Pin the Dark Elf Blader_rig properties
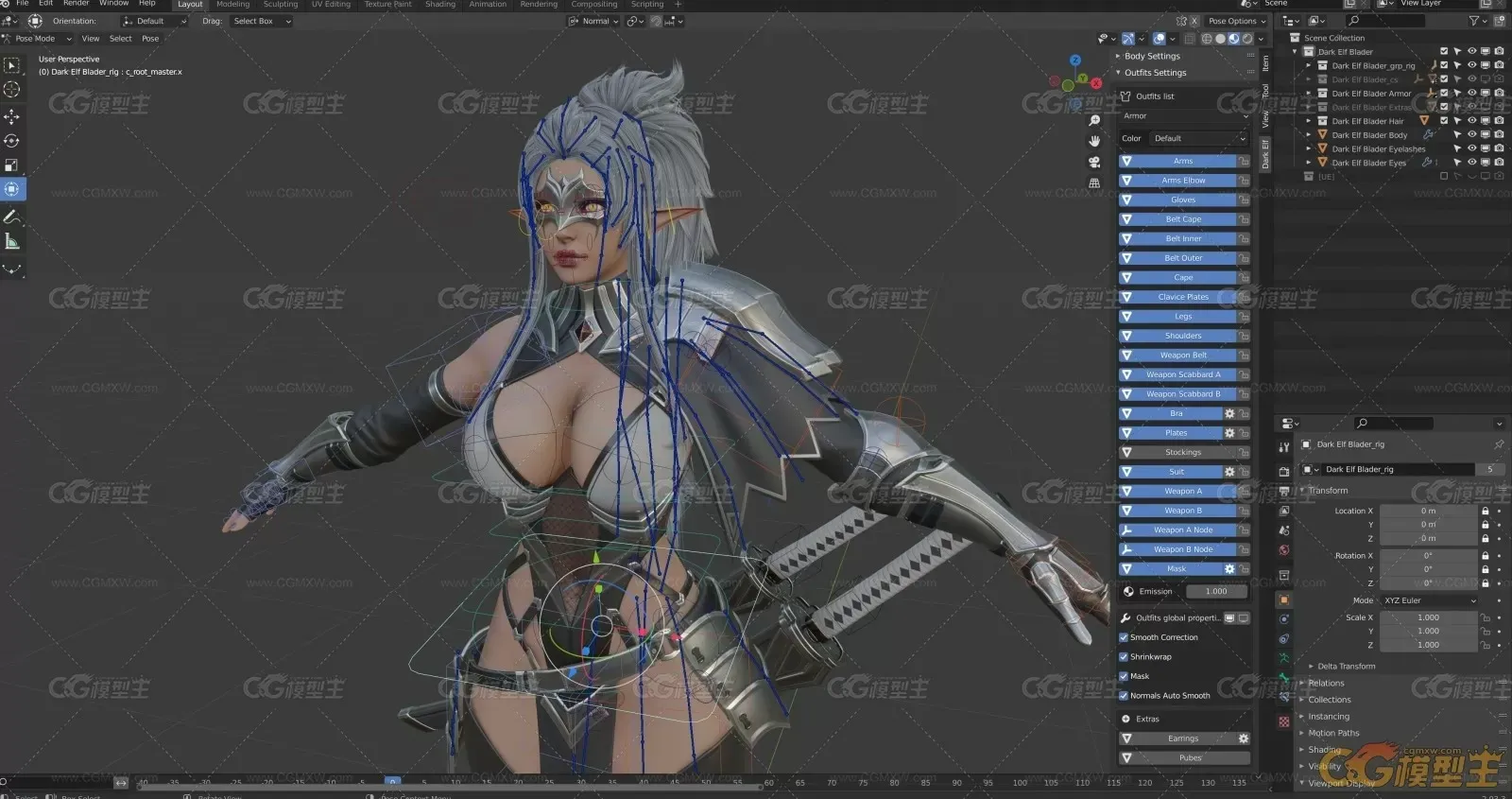 click(1499, 444)
